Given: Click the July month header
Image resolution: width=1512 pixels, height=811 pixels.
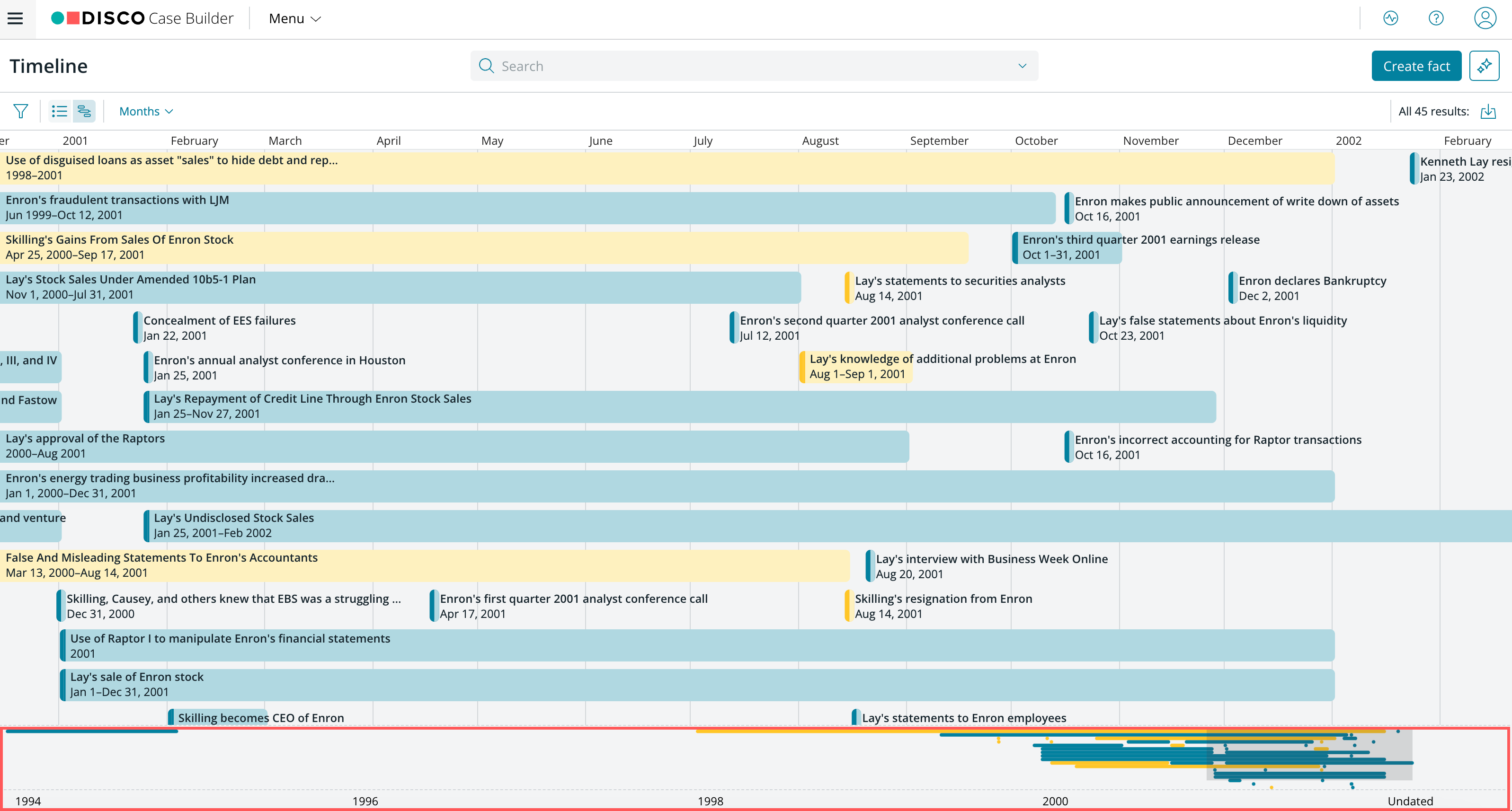Looking at the screenshot, I should 703,140.
